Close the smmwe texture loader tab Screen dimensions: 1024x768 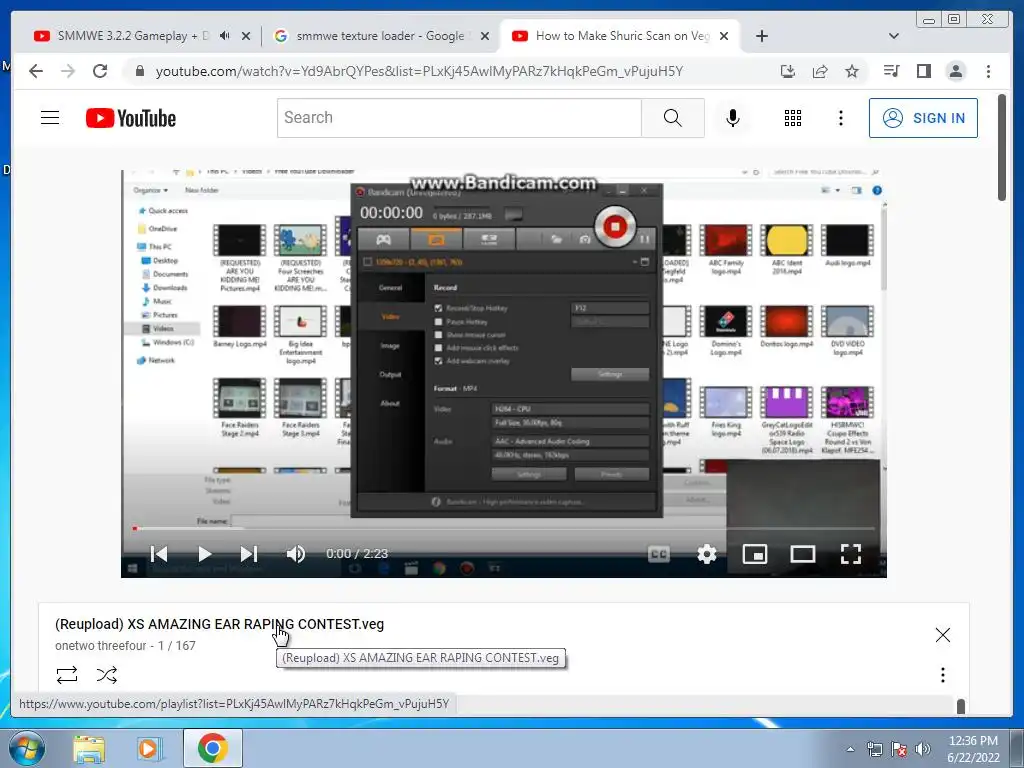(x=485, y=36)
